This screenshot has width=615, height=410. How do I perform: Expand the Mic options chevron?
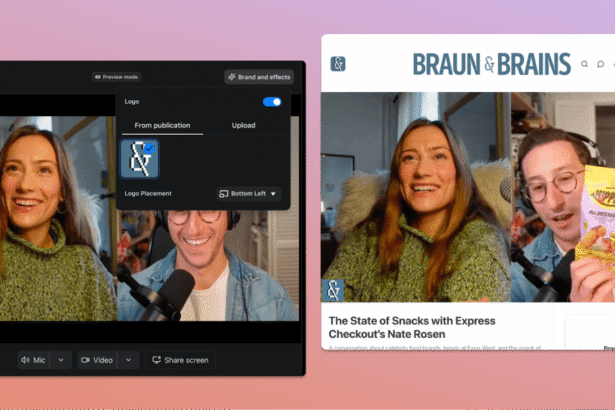pos(61,360)
